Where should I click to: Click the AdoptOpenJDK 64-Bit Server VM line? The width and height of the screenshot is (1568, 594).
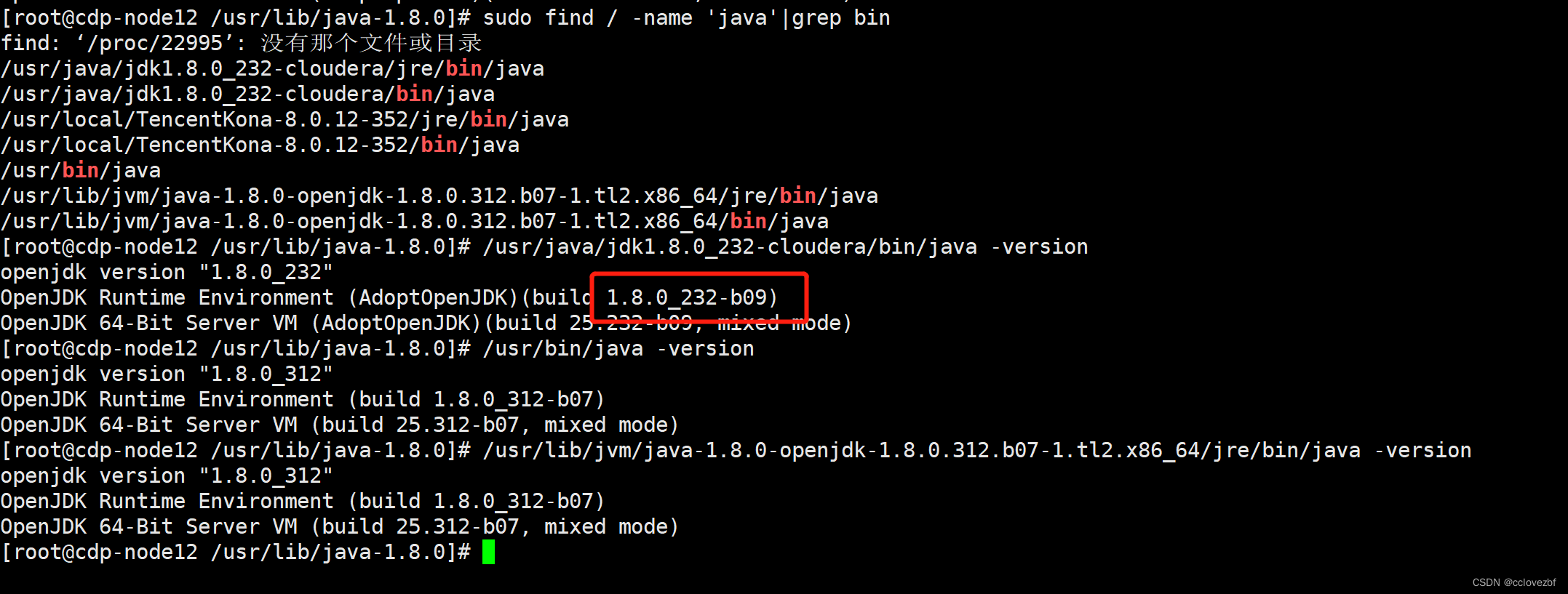426,323
